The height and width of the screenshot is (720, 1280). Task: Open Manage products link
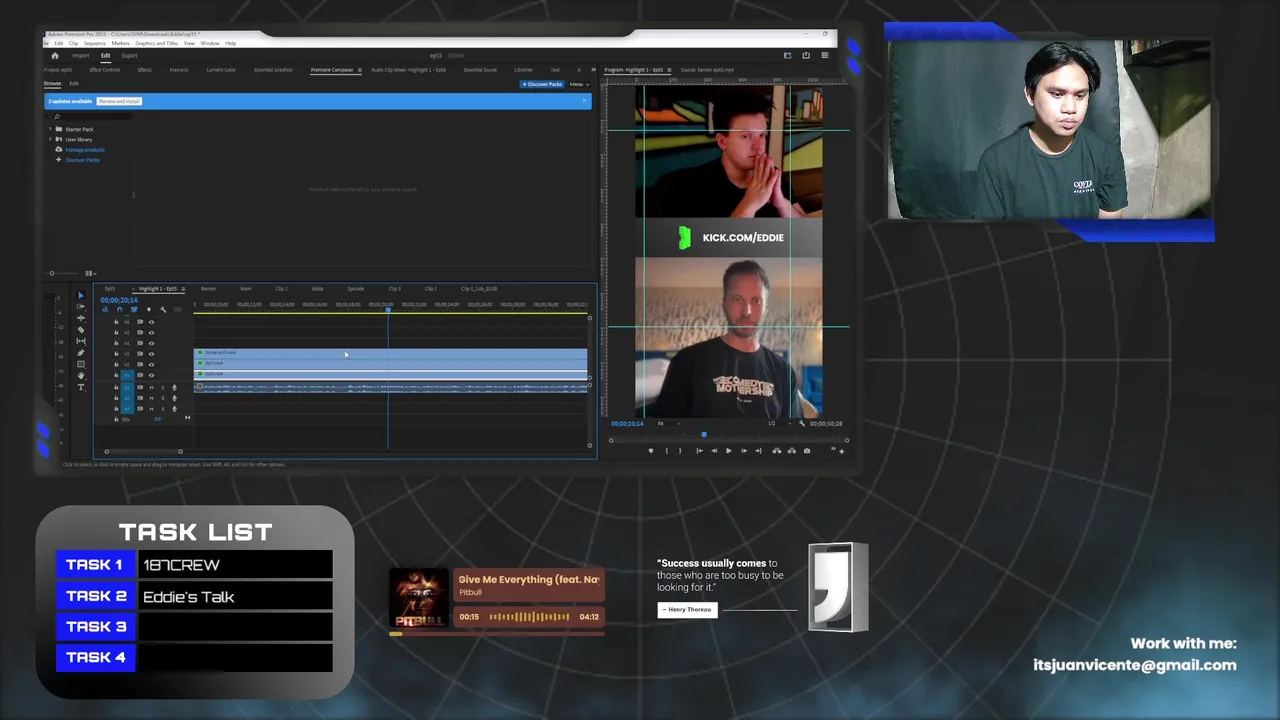click(x=85, y=150)
